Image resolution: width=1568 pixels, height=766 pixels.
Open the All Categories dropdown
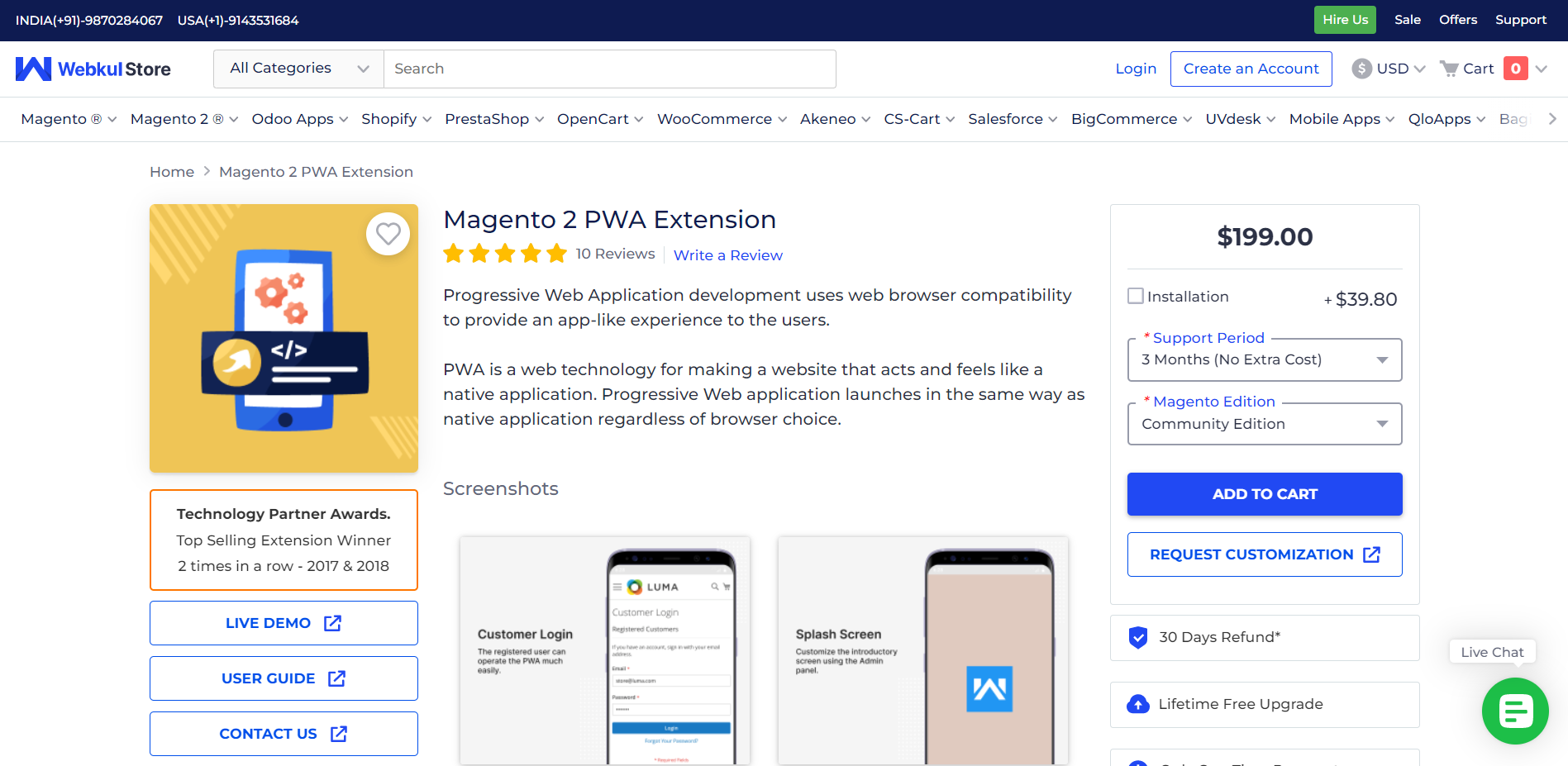[x=298, y=69]
